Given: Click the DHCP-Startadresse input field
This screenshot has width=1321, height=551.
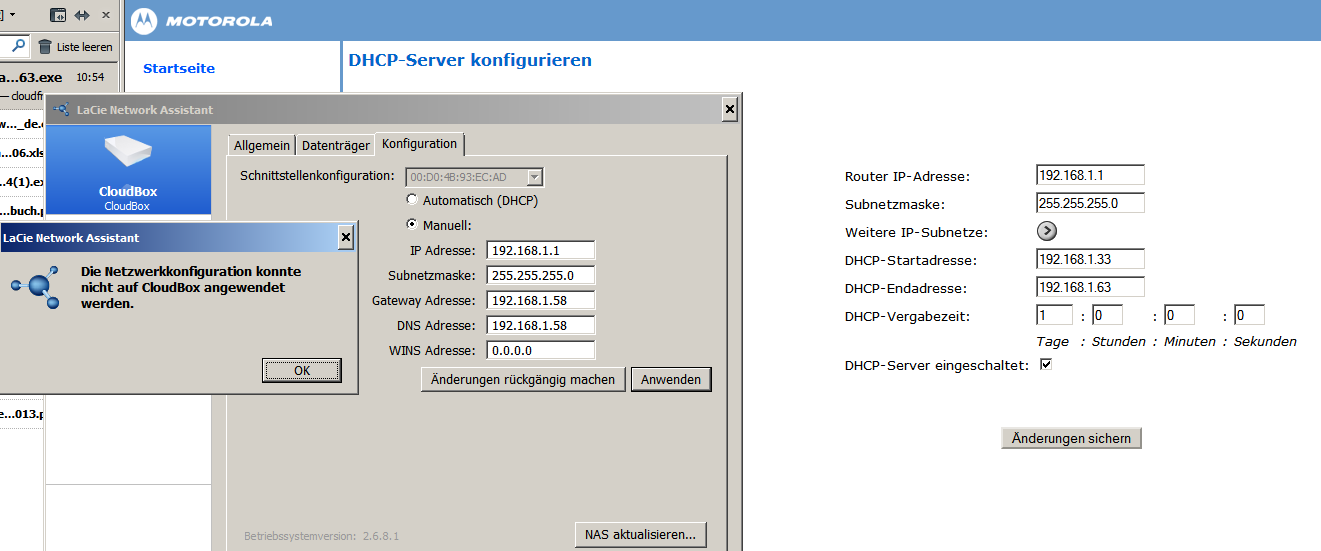Looking at the screenshot, I should click(x=1090, y=259).
